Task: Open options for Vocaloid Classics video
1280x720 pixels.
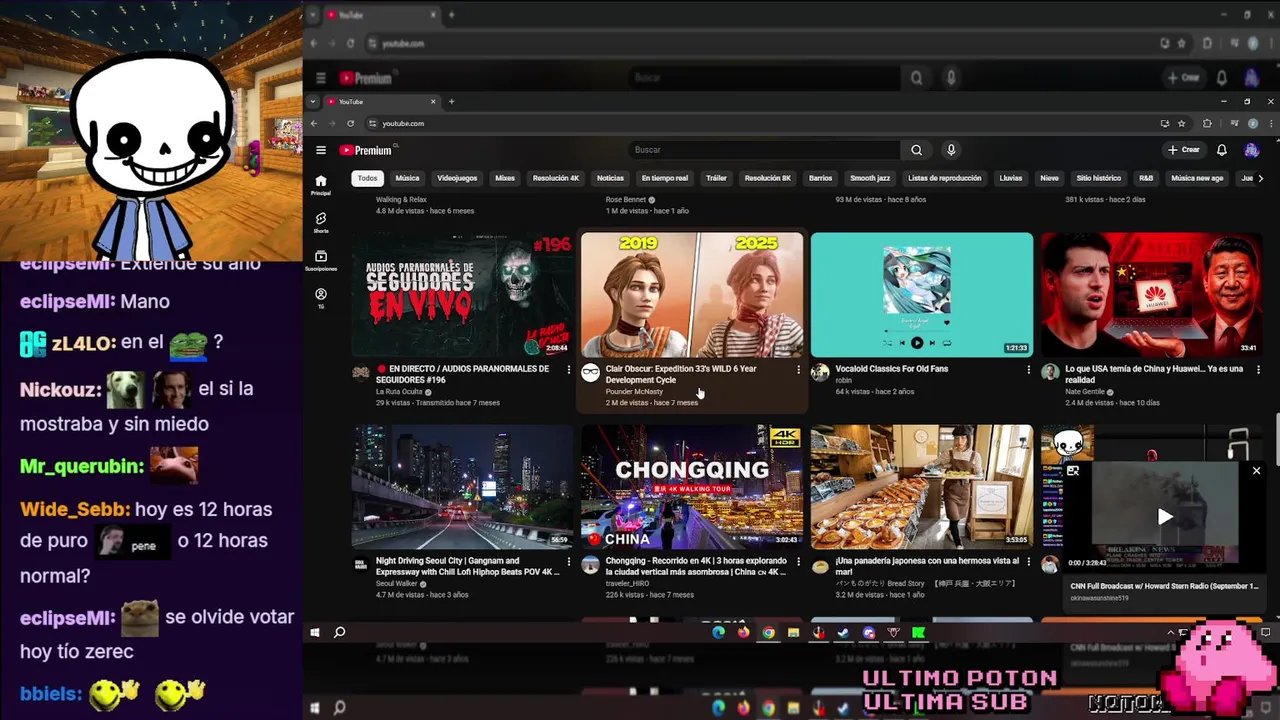Action: coord(1028,369)
